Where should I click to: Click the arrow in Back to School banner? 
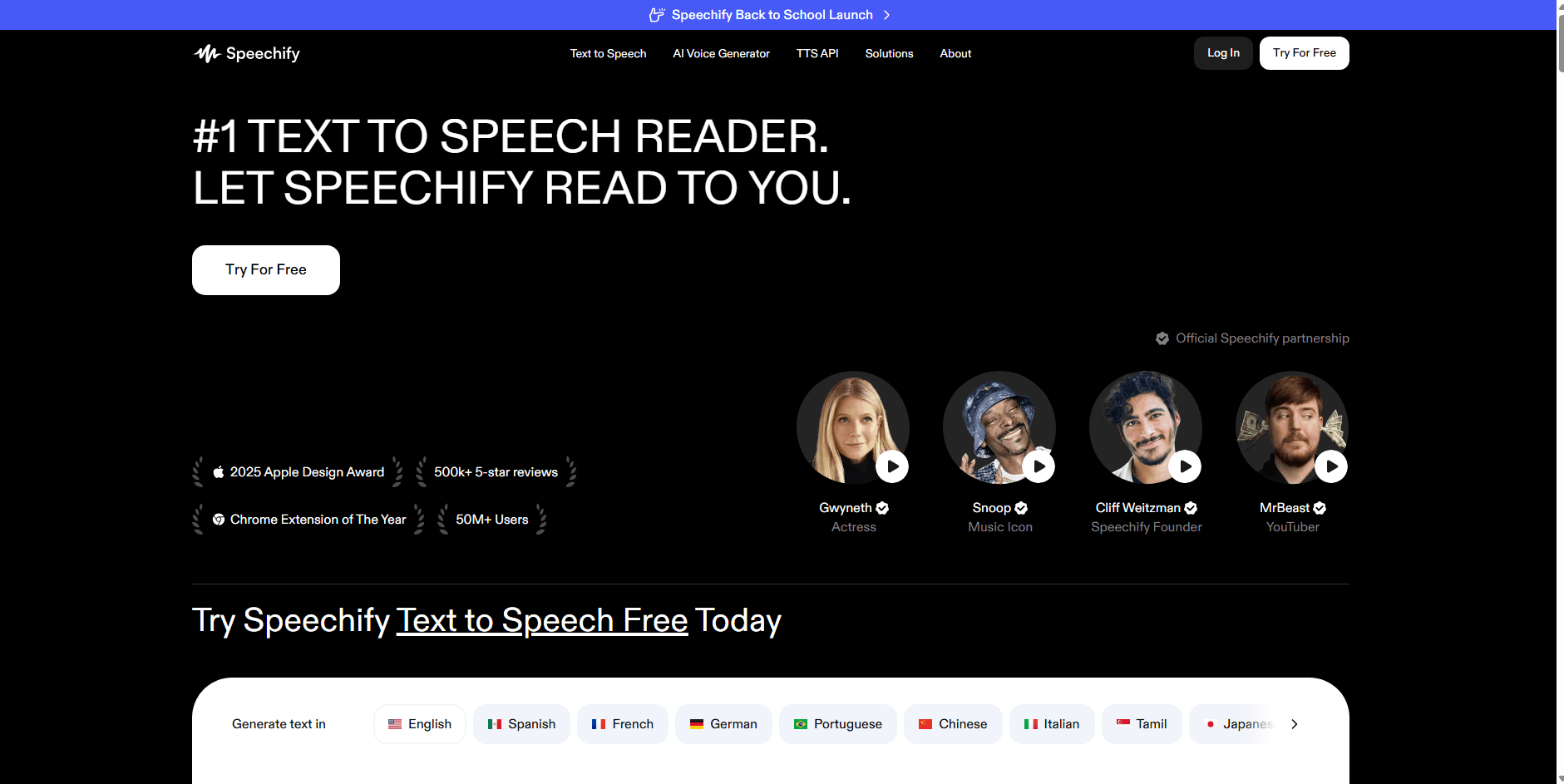887,15
